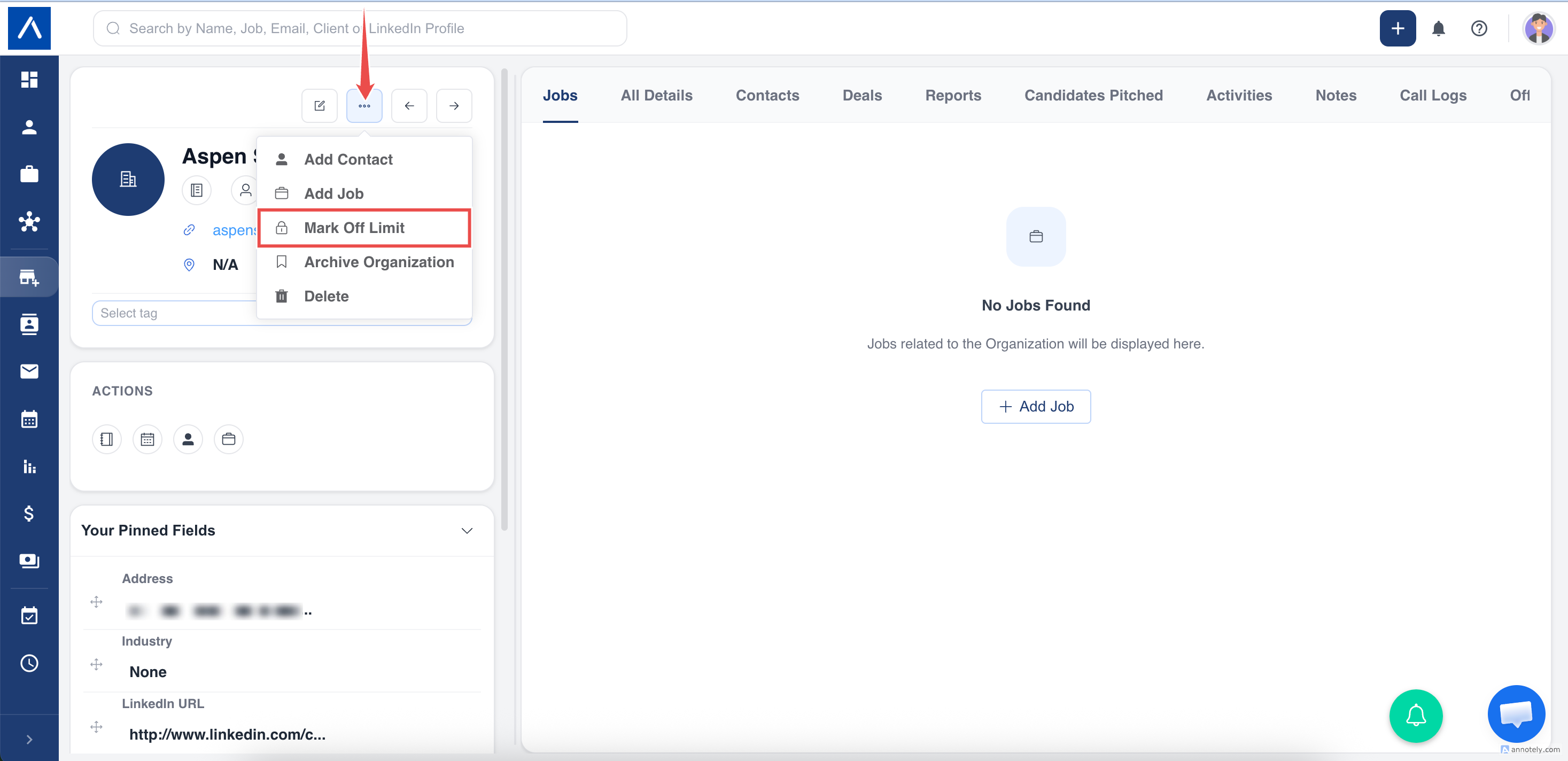Toggle the three-dots more options button
1568x761 pixels.
click(x=364, y=105)
